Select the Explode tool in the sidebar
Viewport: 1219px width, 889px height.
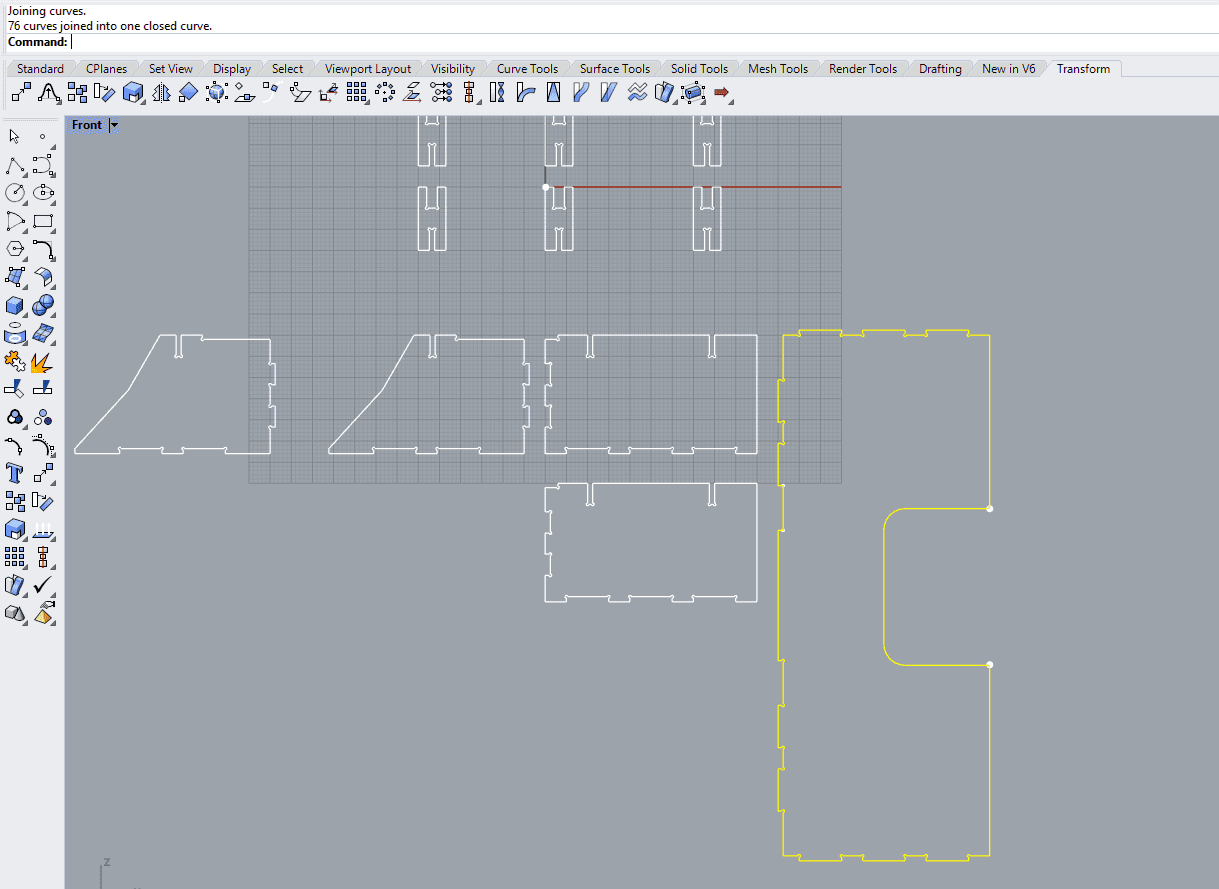43,361
